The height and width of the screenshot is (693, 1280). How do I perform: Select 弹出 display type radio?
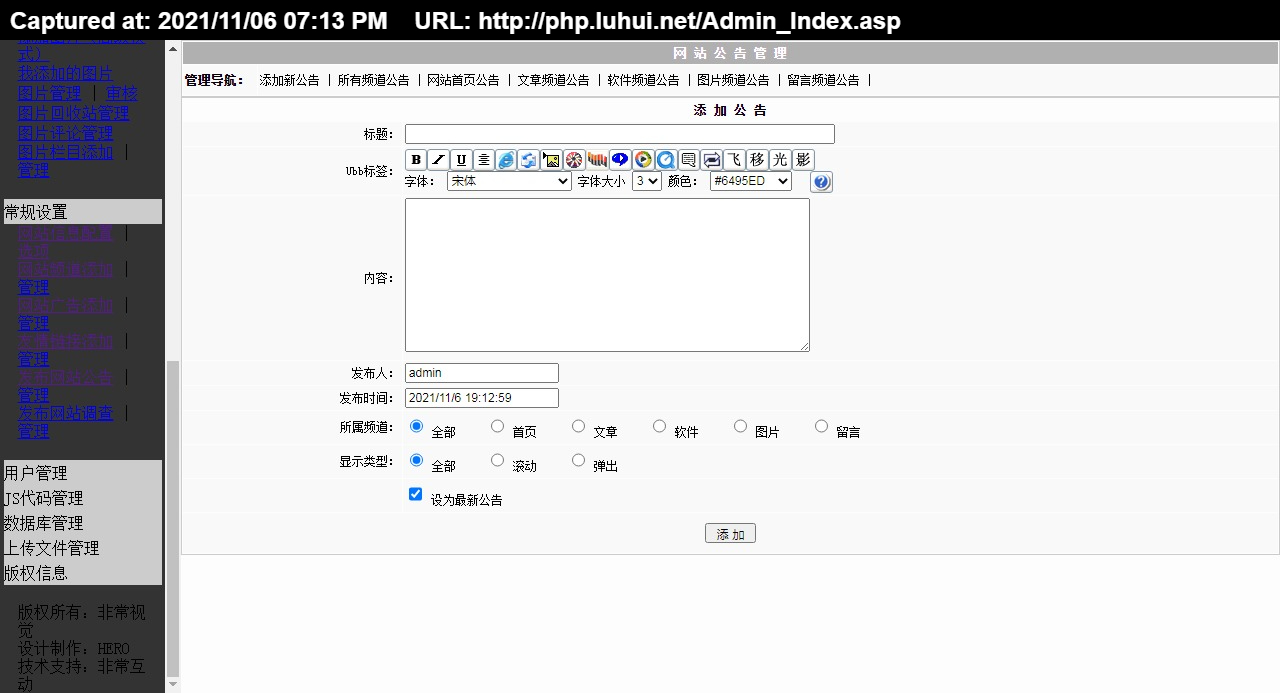click(x=578, y=460)
